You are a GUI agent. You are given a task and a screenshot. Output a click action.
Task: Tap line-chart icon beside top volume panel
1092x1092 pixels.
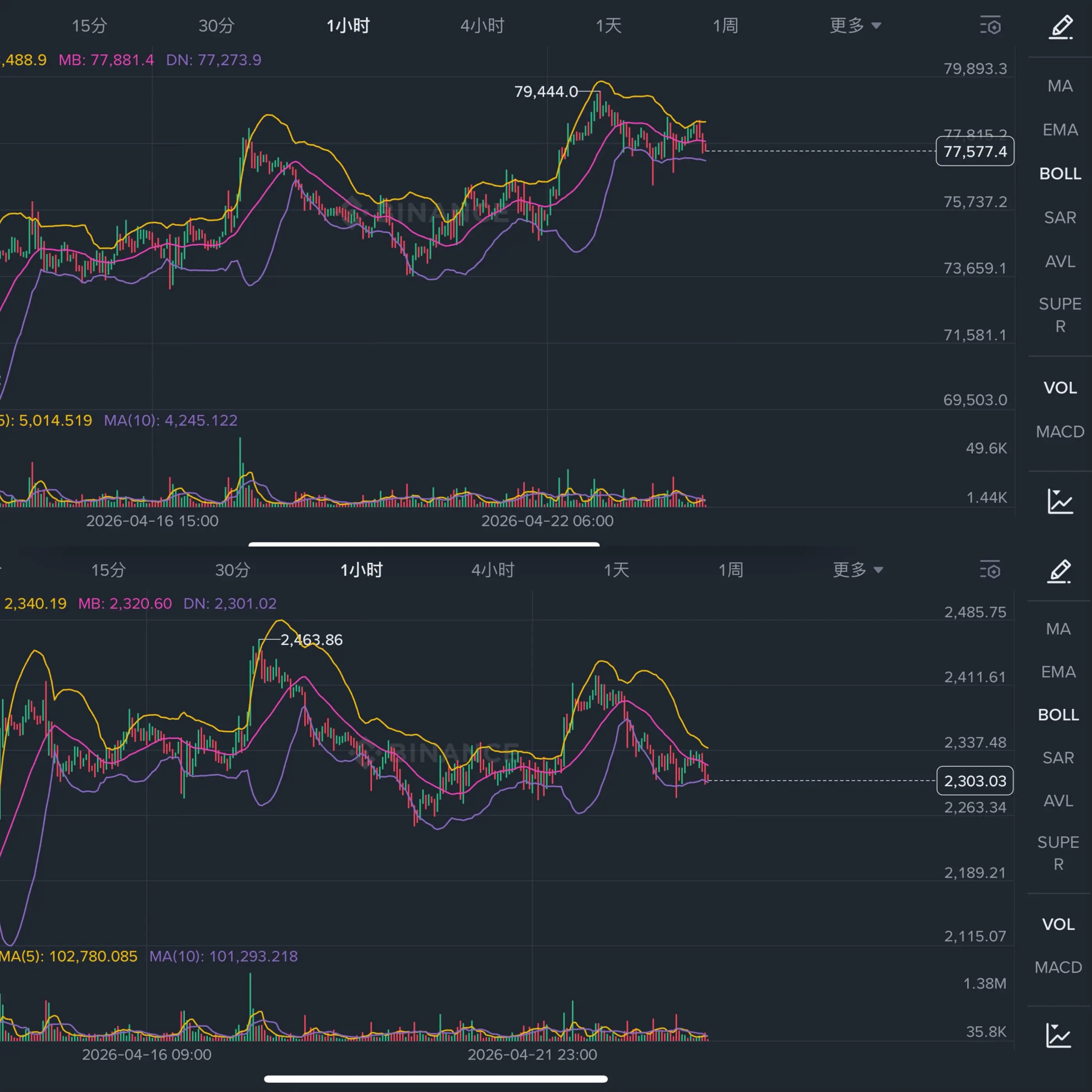click(1060, 502)
